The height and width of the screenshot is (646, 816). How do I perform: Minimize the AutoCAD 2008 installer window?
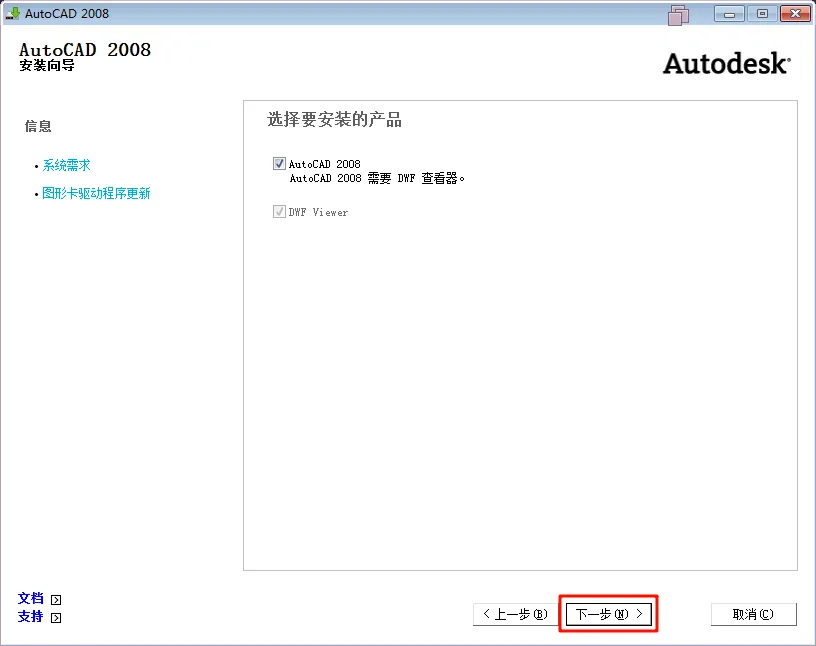click(730, 14)
